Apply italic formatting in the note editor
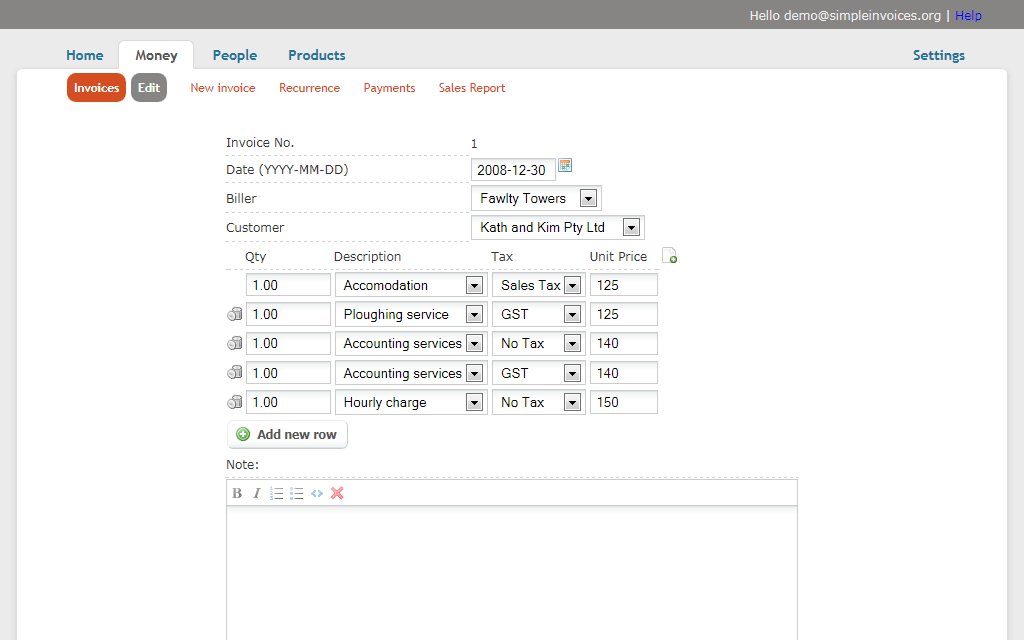 (256, 493)
